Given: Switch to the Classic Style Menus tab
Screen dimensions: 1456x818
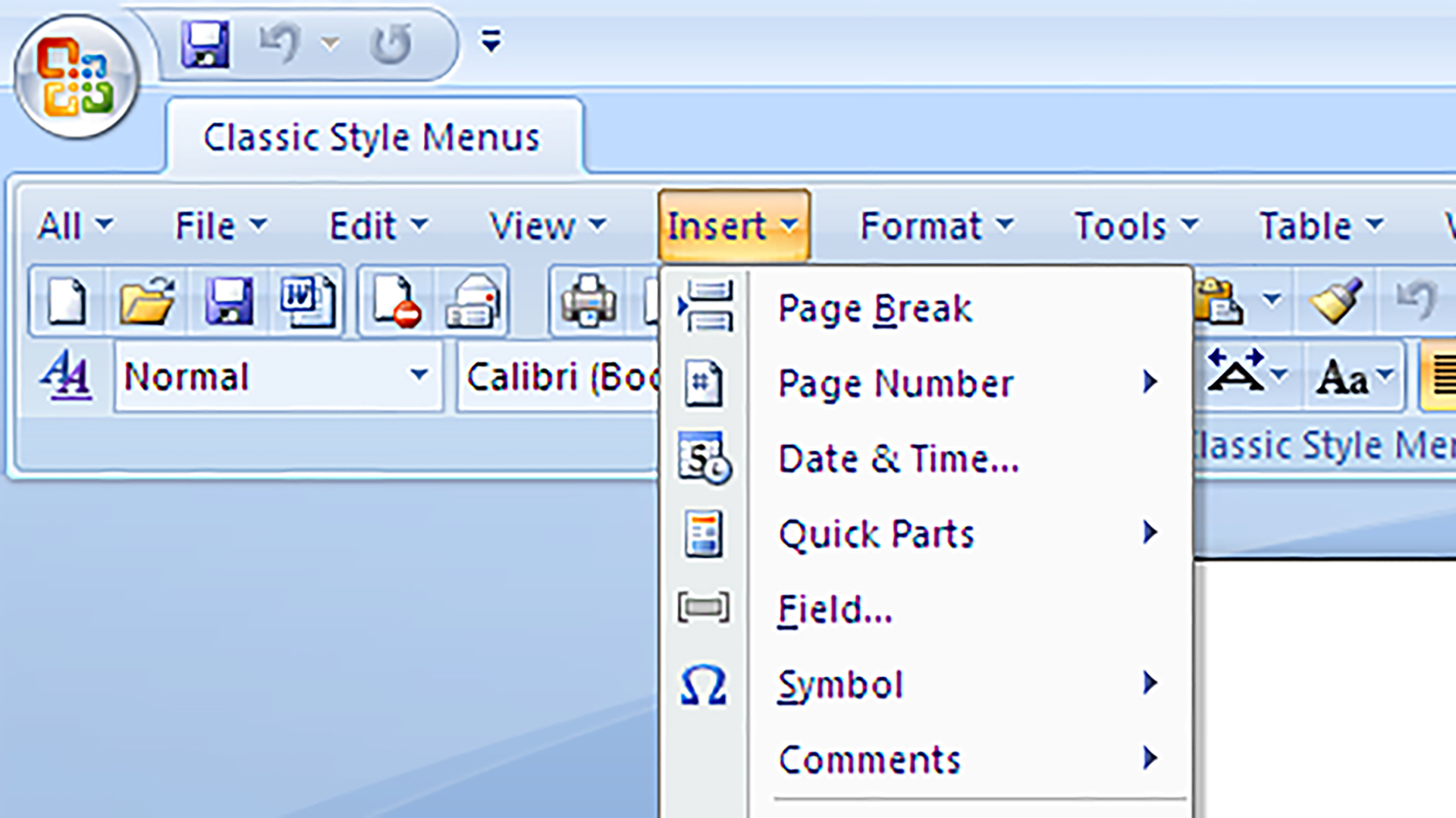Looking at the screenshot, I should click(x=371, y=137).
